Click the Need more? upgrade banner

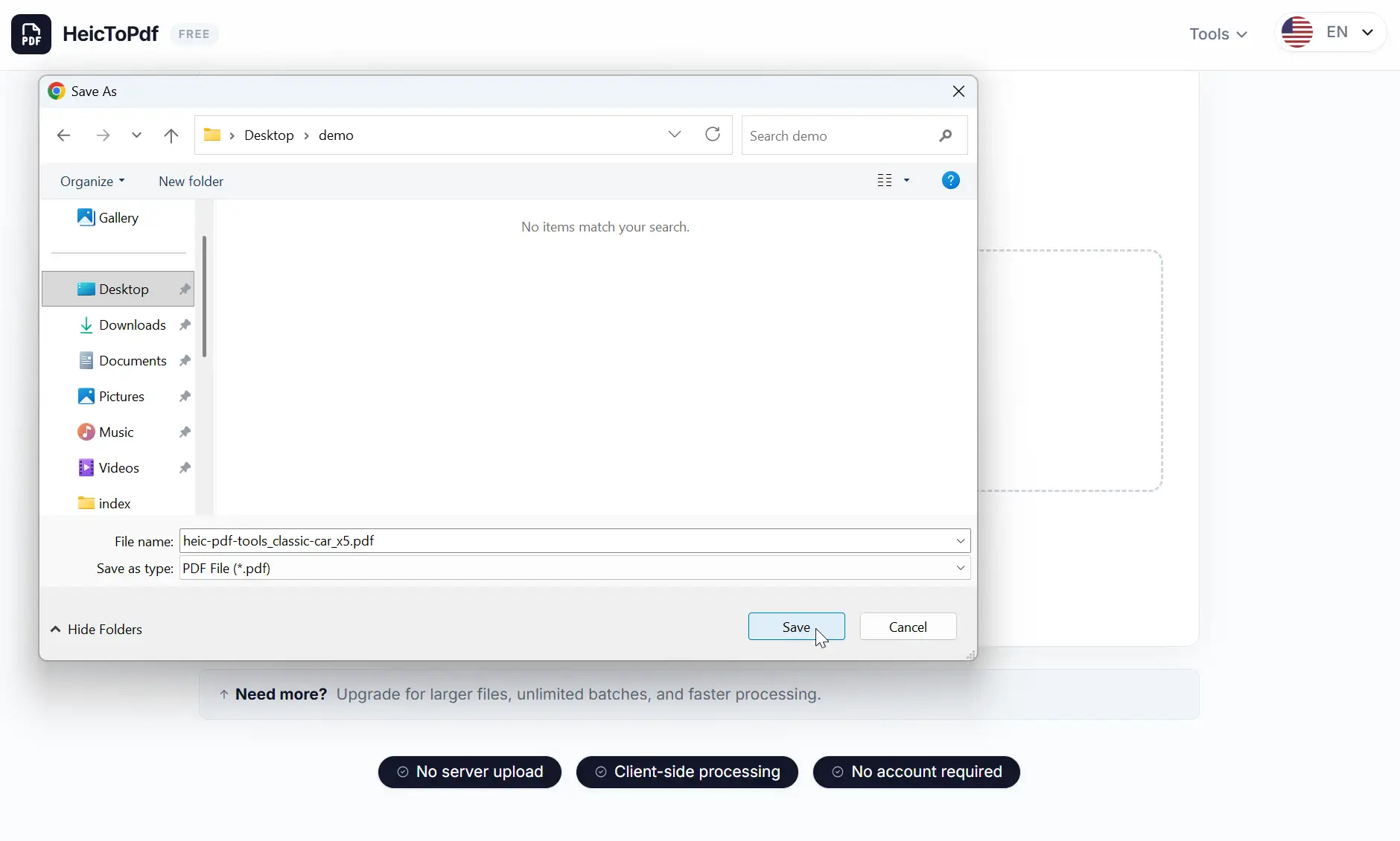(699, 694)
